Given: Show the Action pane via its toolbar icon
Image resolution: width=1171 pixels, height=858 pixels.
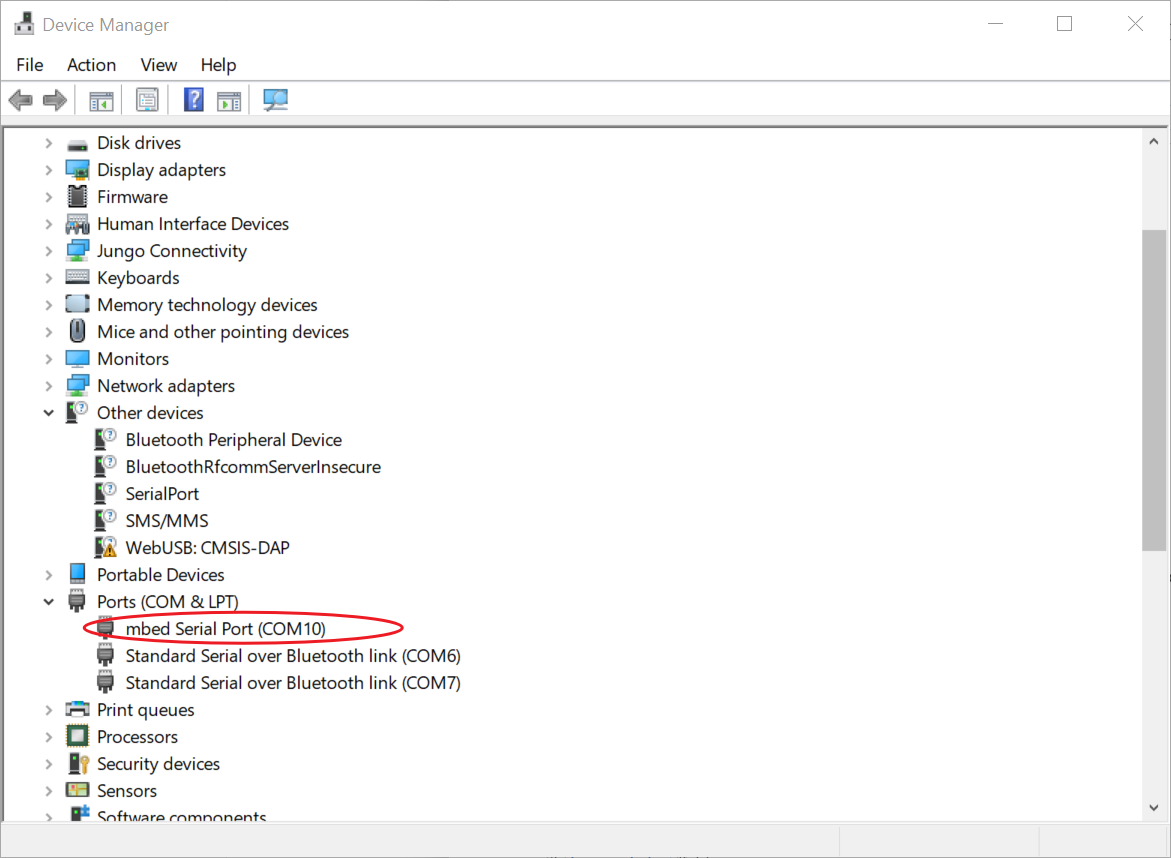Looking at the screenshot, I should click(229, 99).
